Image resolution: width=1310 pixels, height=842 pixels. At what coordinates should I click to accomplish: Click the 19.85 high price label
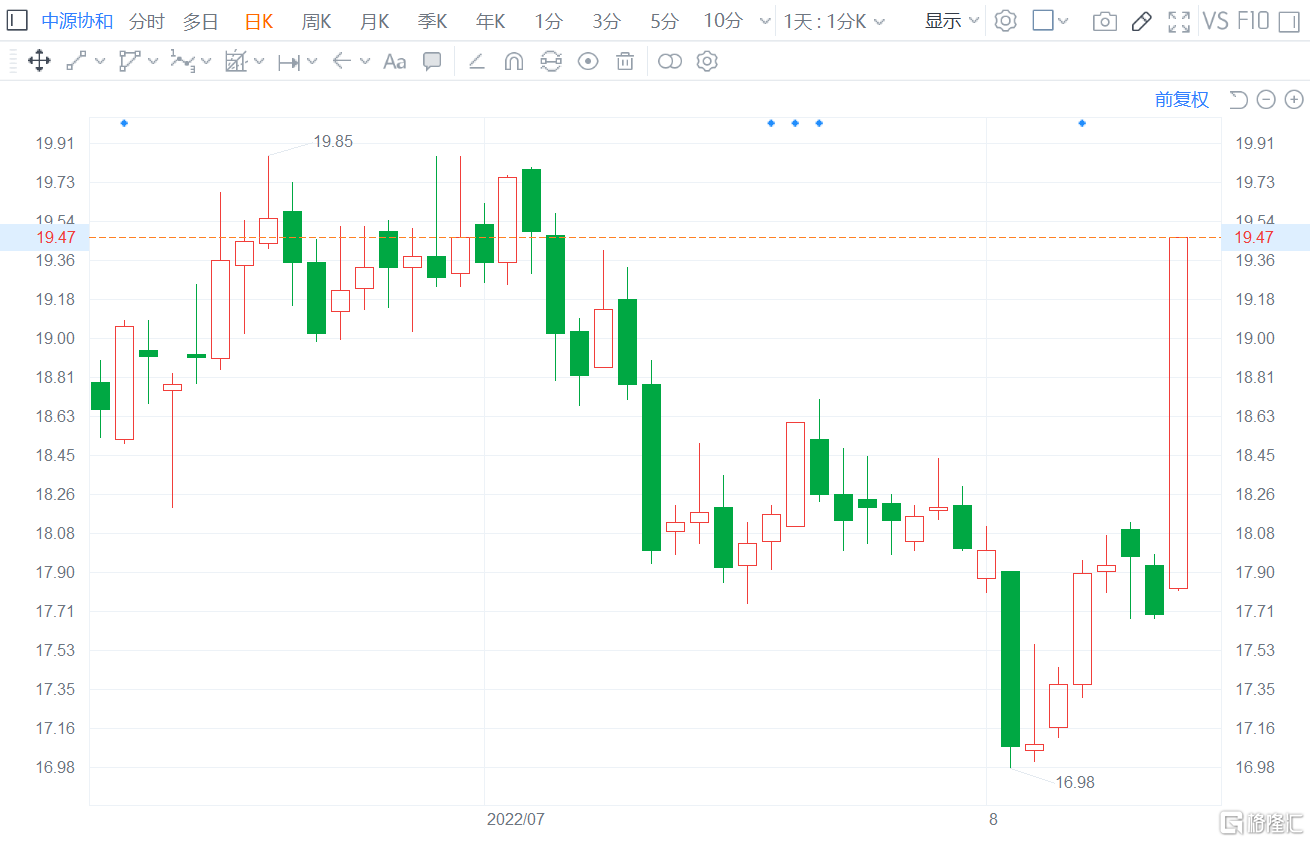[333, 142]
